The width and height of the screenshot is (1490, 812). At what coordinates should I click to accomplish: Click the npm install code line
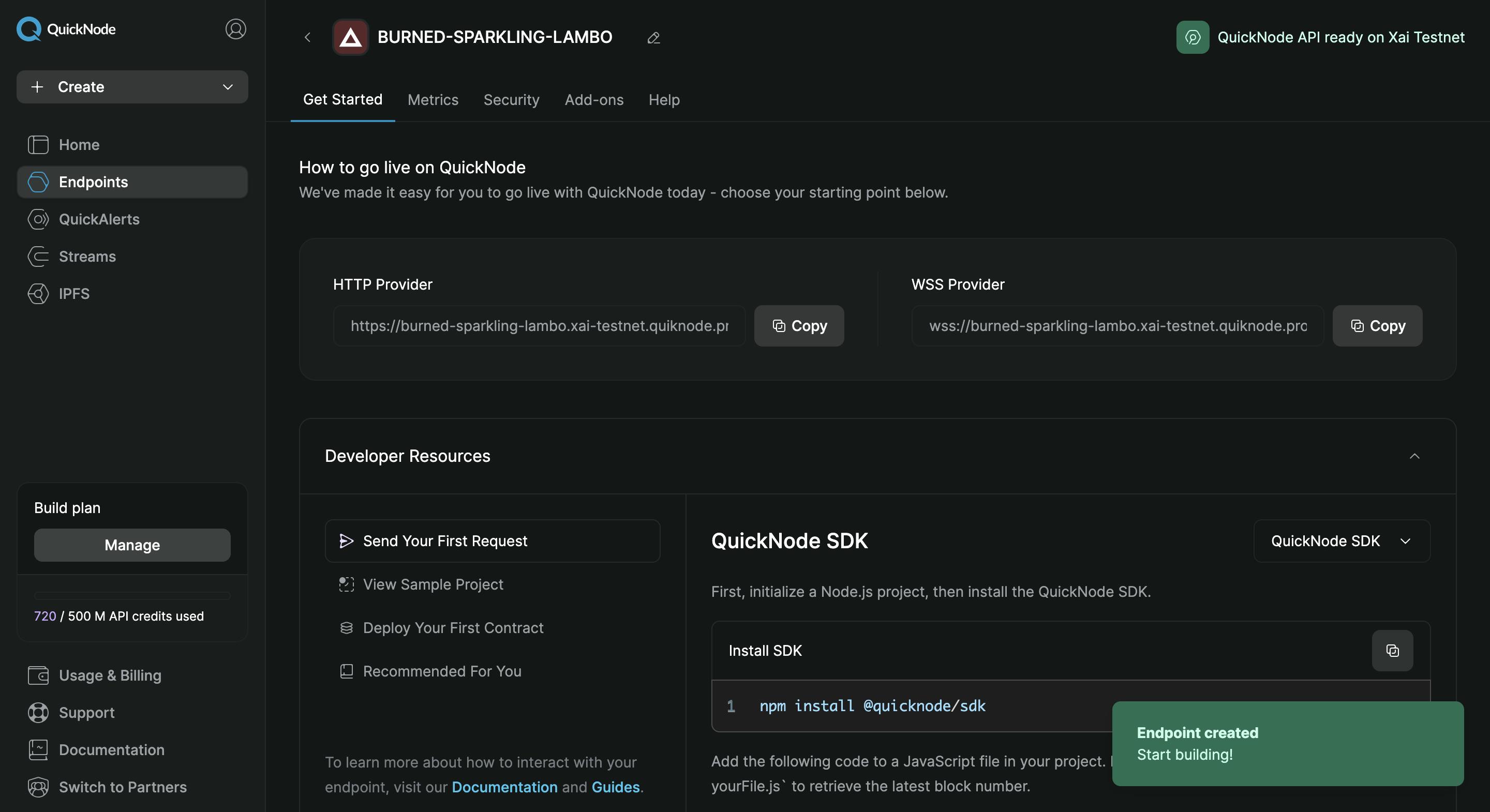[872, 706]
